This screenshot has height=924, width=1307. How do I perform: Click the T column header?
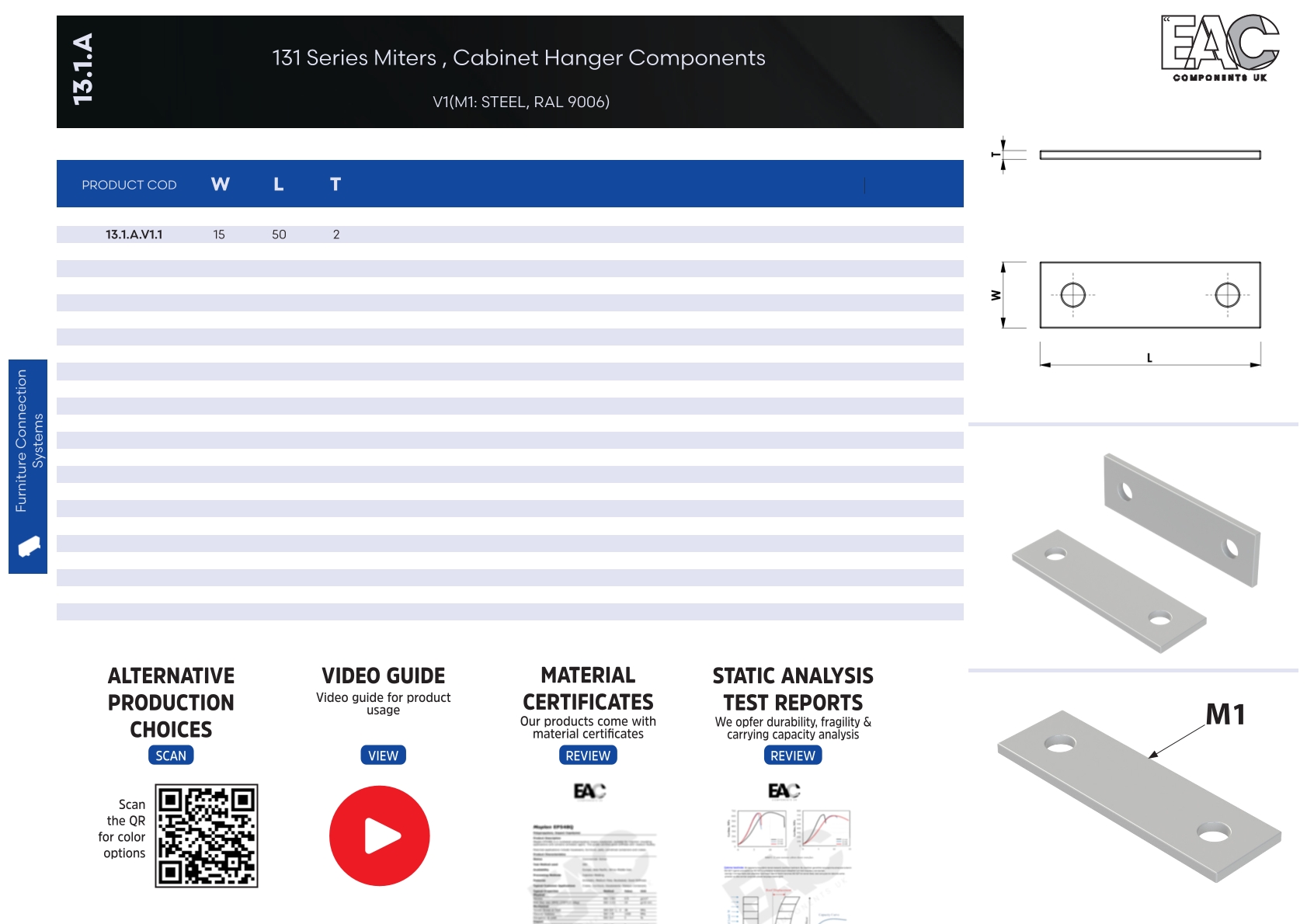tap(335, 185)
